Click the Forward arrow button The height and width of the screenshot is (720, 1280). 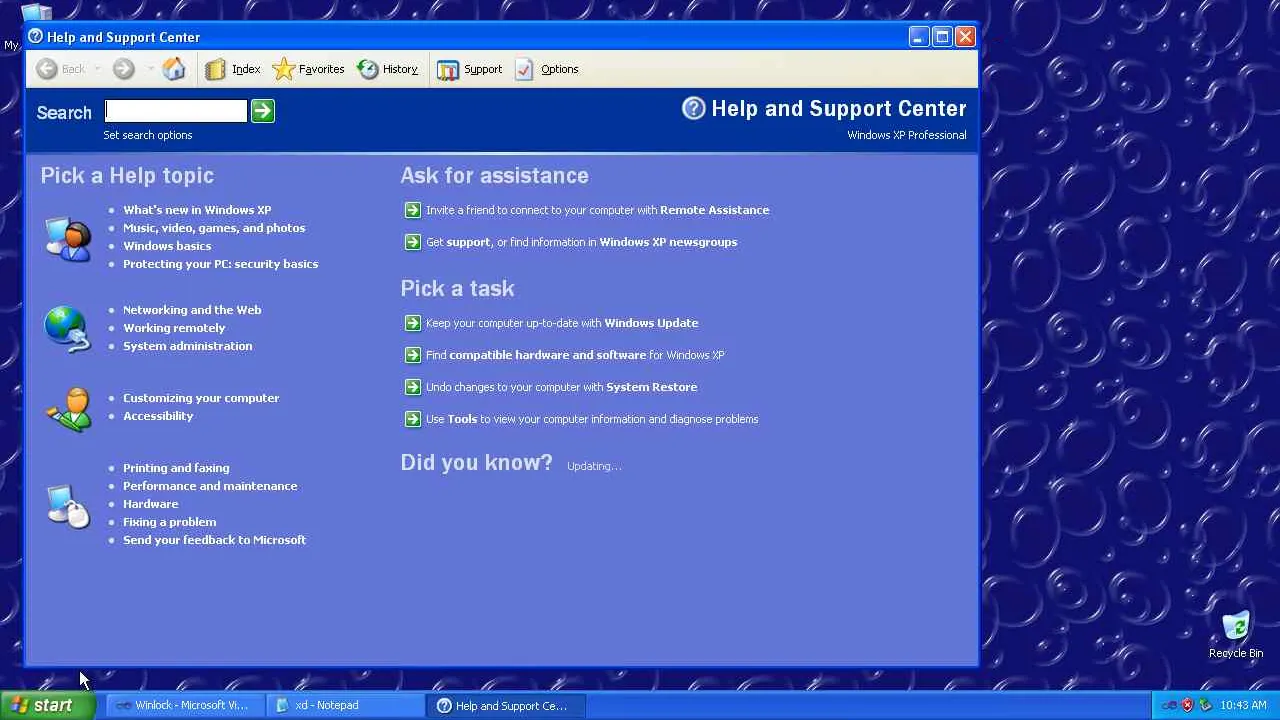click(x=123, y=69)
